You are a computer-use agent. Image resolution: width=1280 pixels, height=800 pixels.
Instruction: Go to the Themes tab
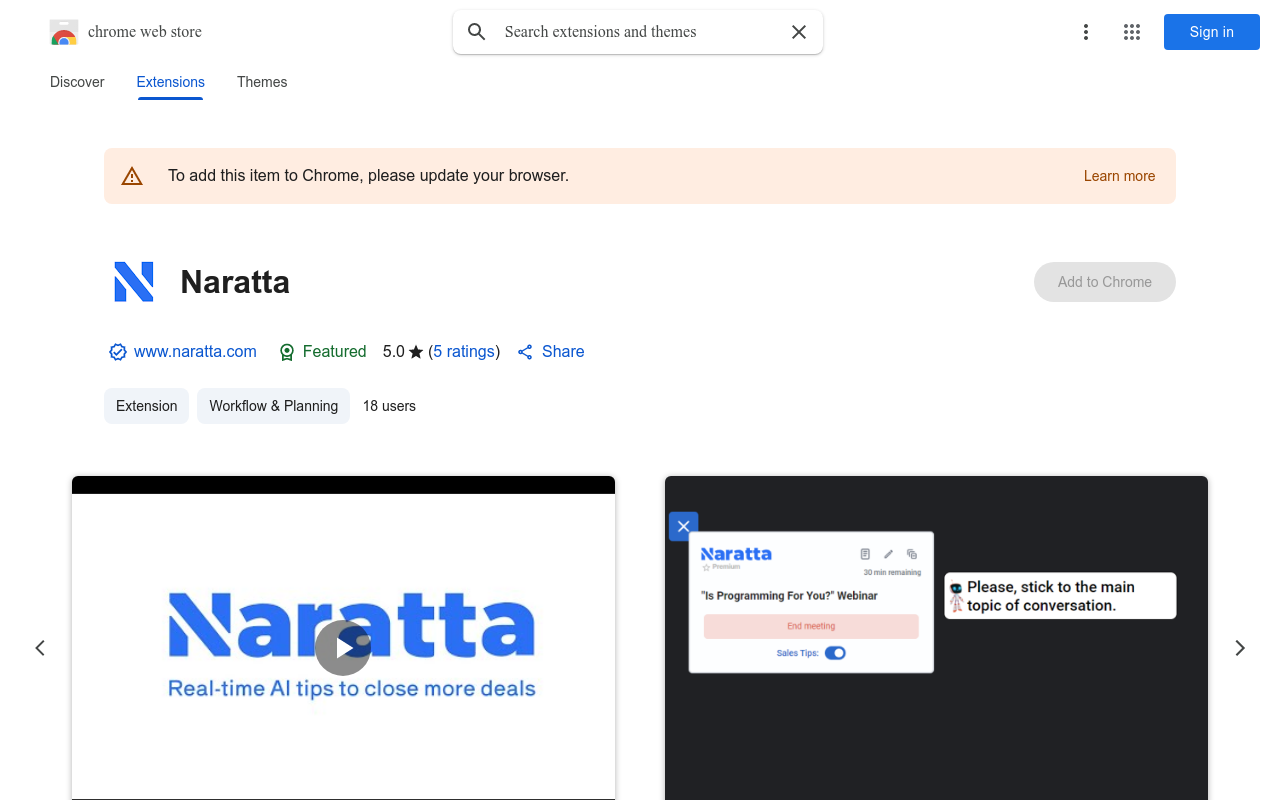pos(262,82)
